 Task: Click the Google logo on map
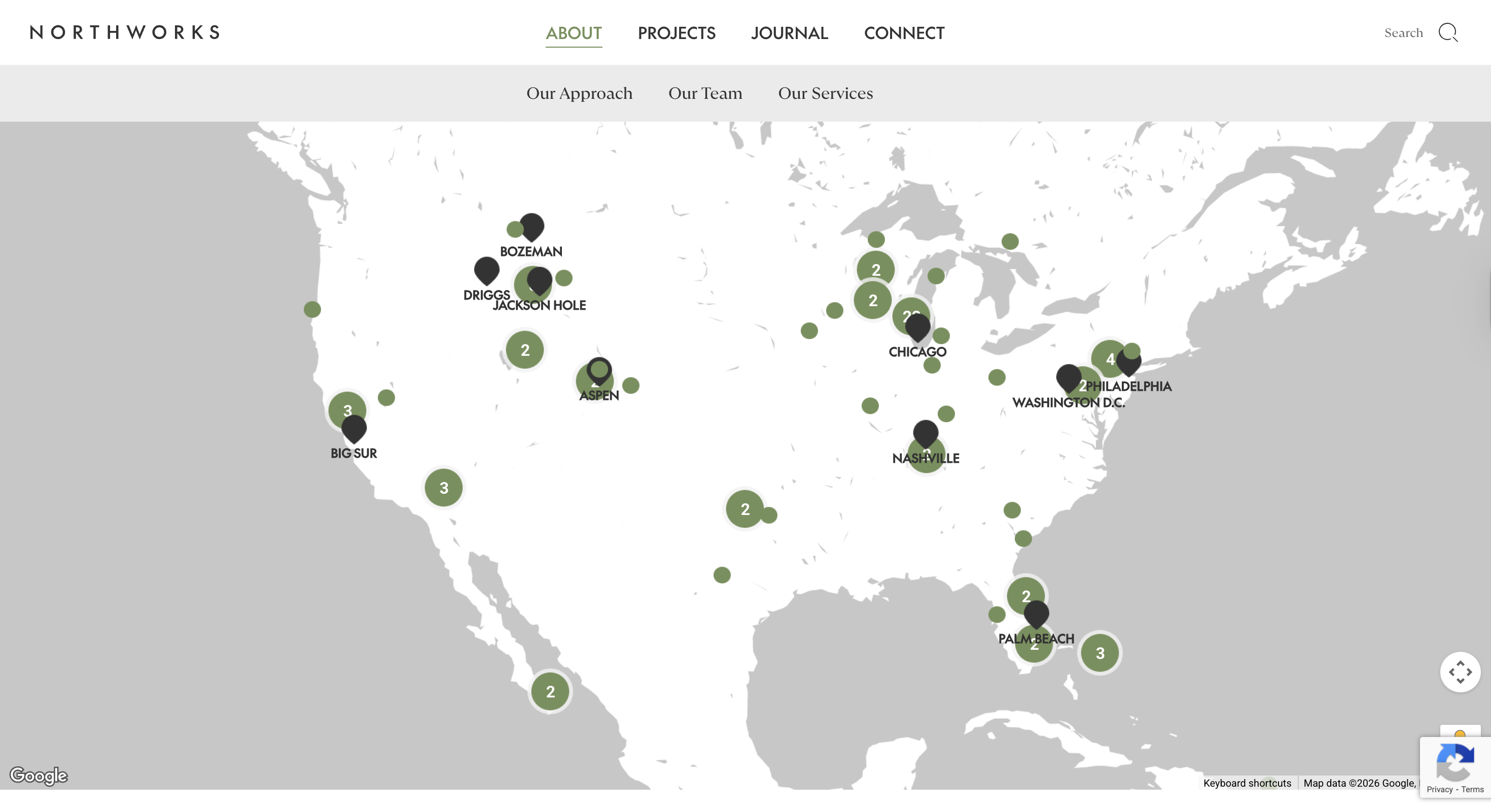(39, 775)
